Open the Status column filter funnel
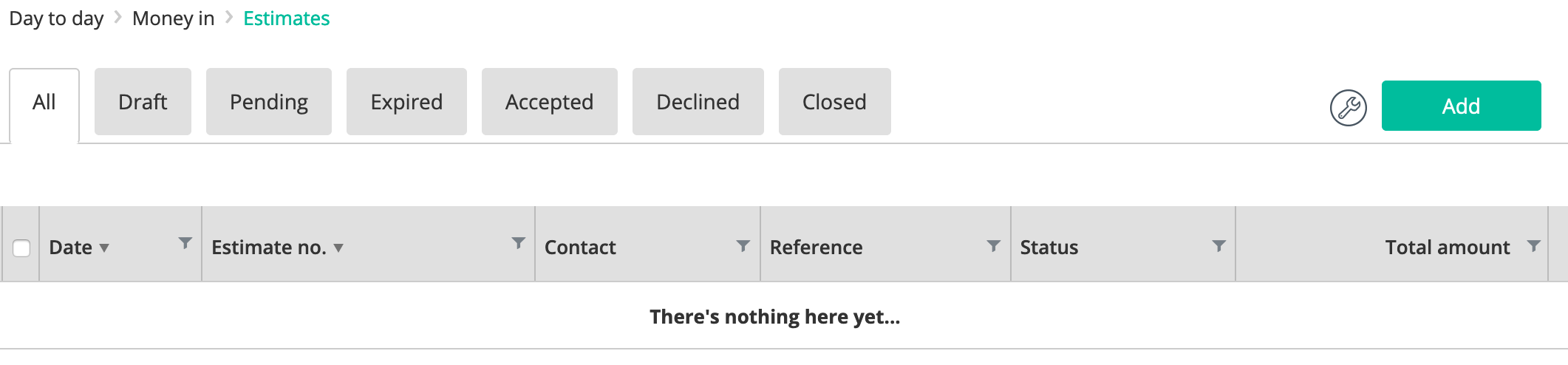 click(x=1219, y=245)
